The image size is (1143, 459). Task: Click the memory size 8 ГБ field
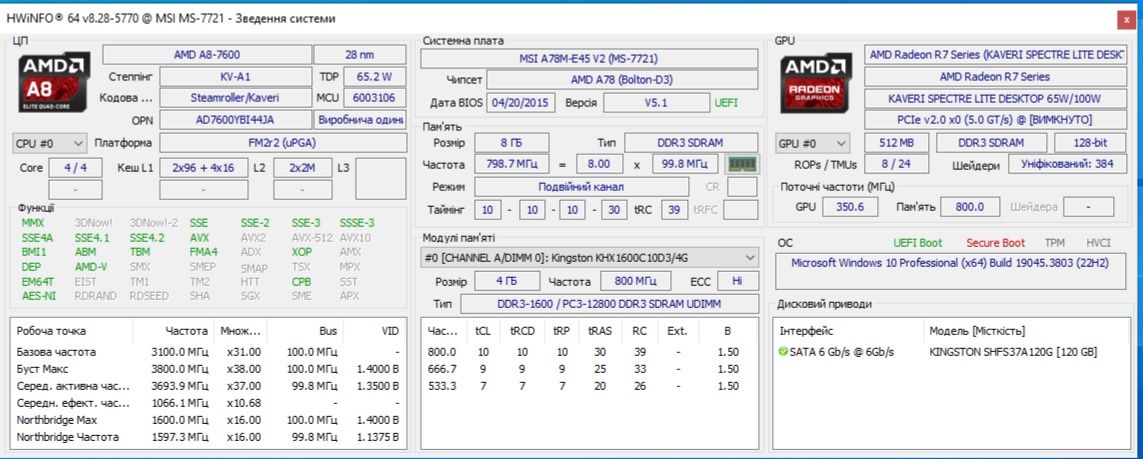[512, 143]
